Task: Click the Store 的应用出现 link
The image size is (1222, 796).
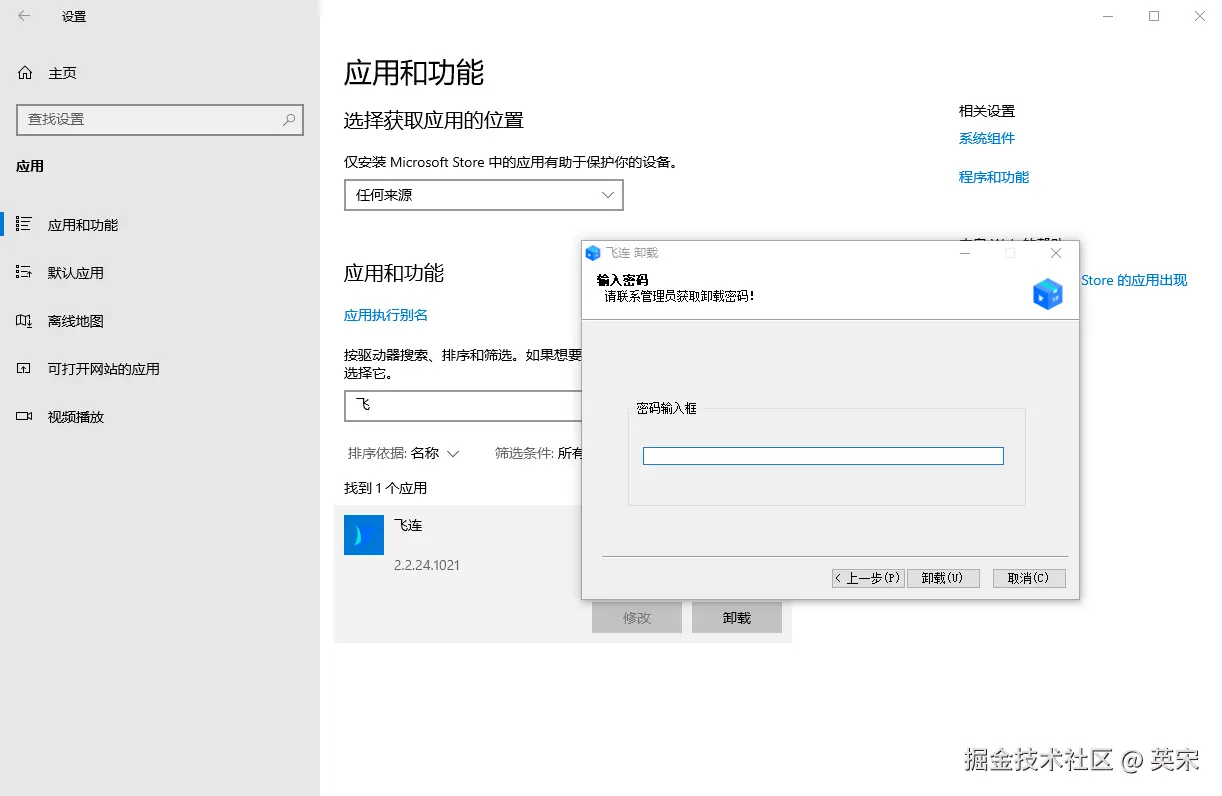Action: coord(1134,280)
